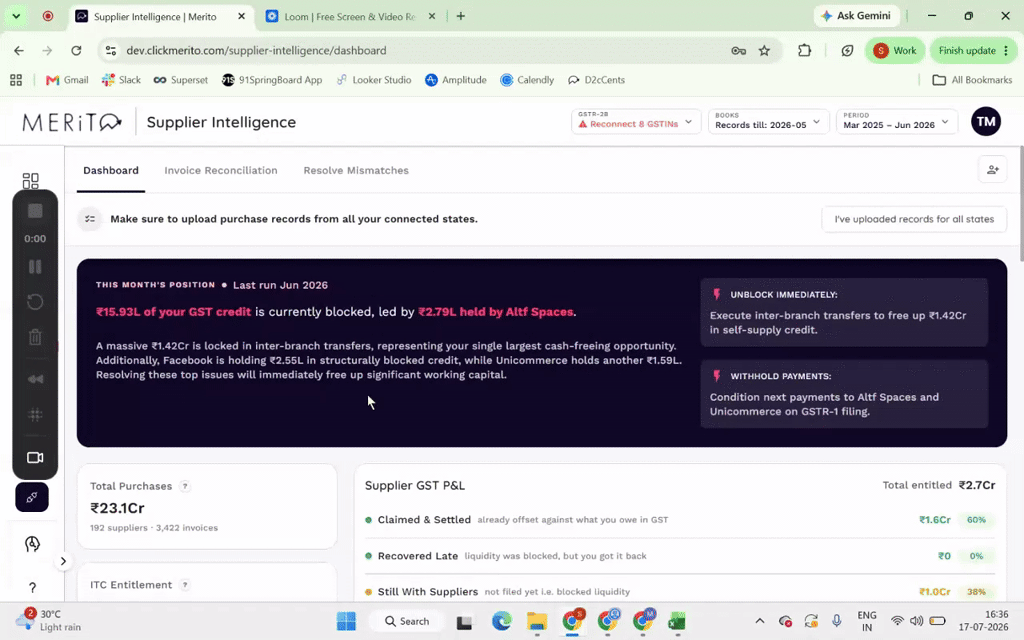Click I've uploaded records for all states

pyautogui.click(x=914, y=219)
